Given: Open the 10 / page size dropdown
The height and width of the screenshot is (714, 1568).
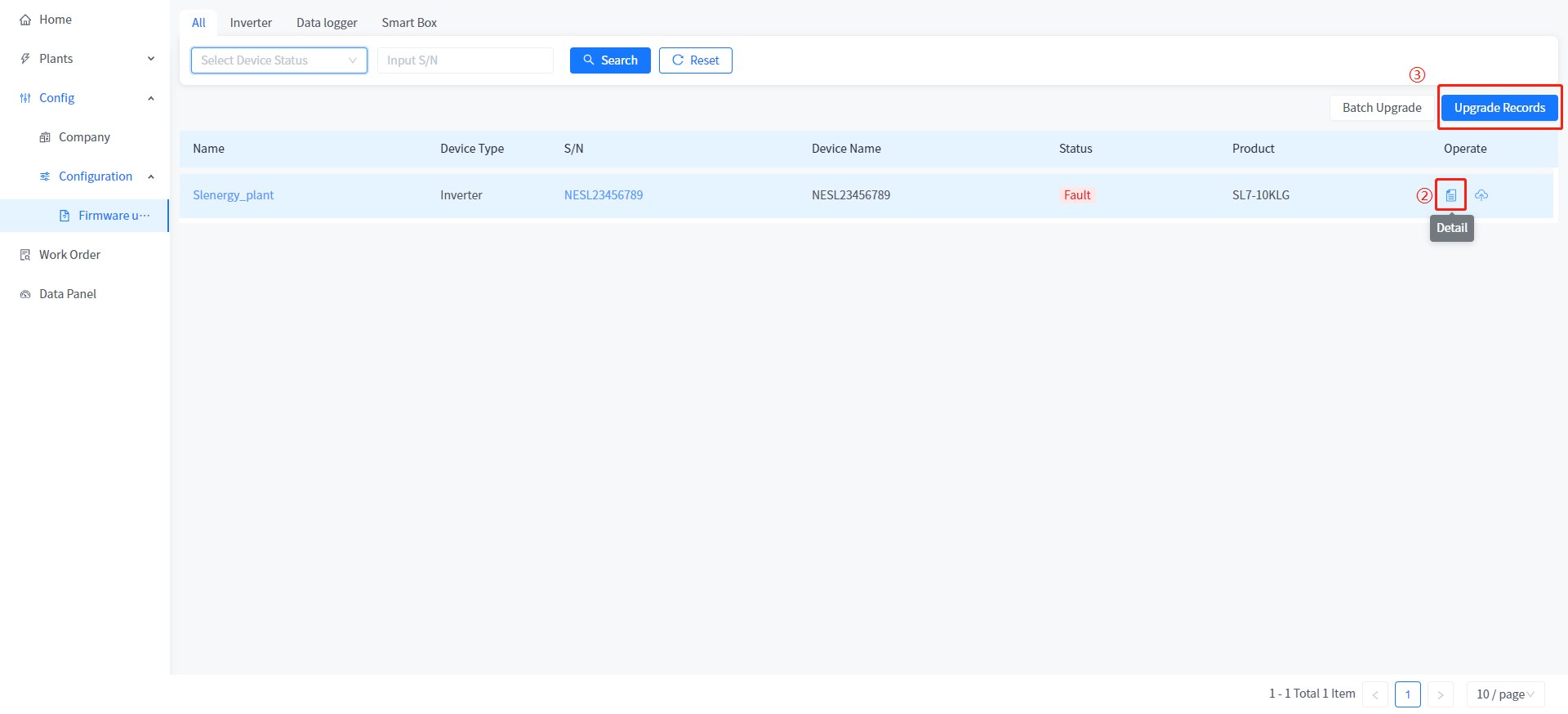Looking at the screenshot, I should pyautogui.click(x=1504, y=694).
